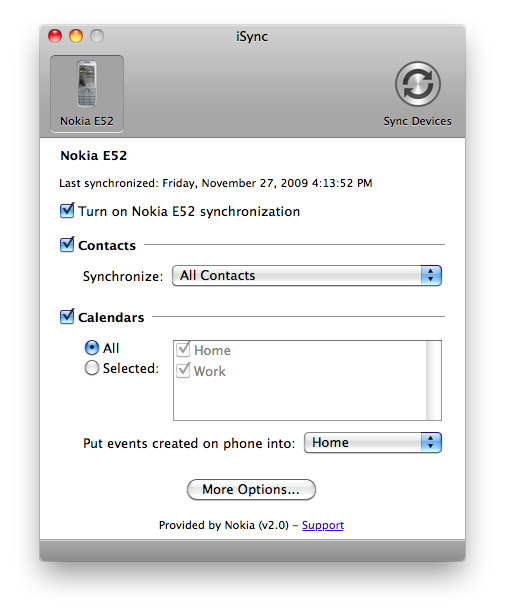Viewport: 505px width, 616px height.
Task: Select the Nokia E52 device icon
Action: coord(87,94)
